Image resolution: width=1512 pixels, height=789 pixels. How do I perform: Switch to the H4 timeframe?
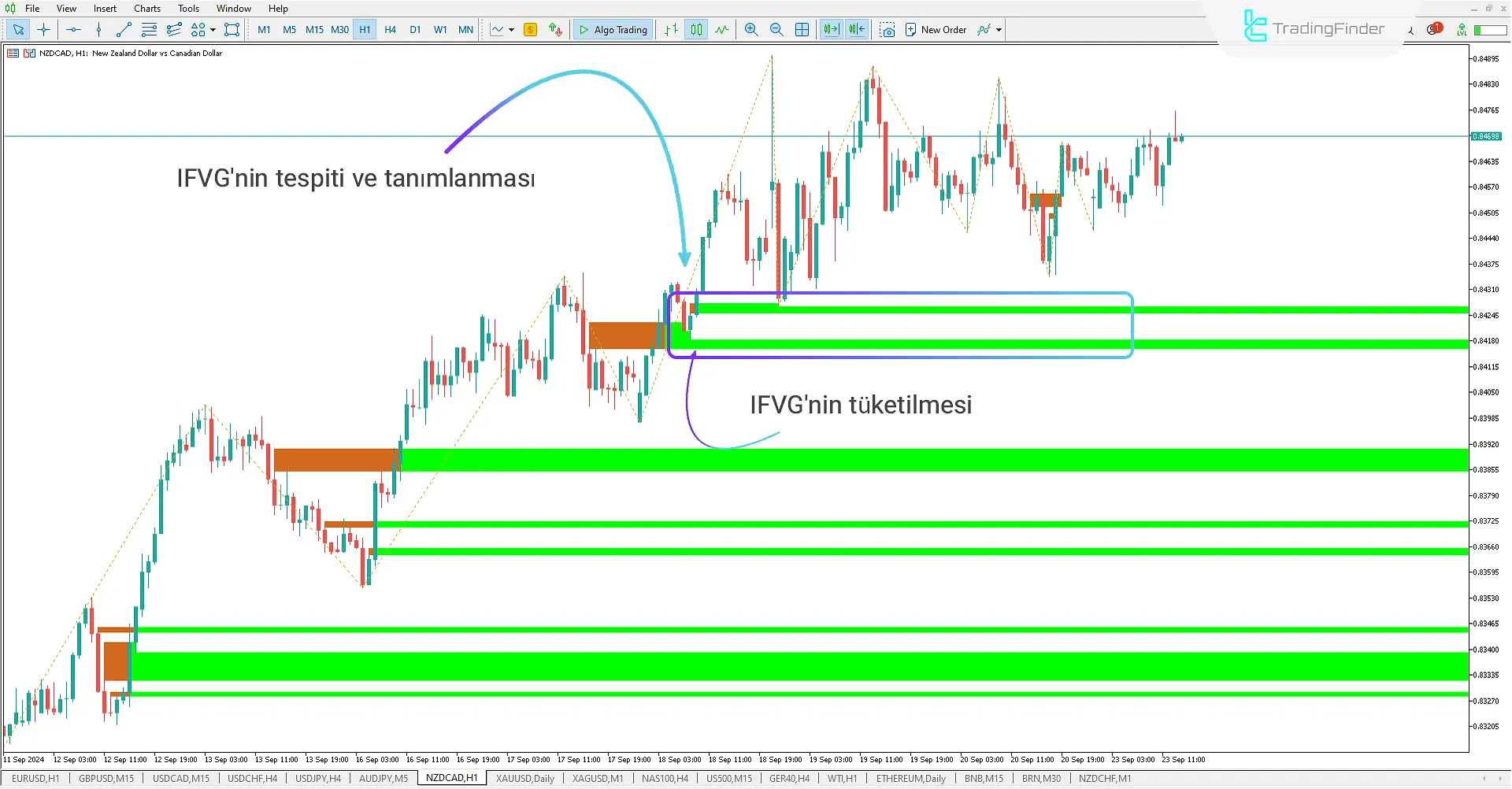(390, 29)
